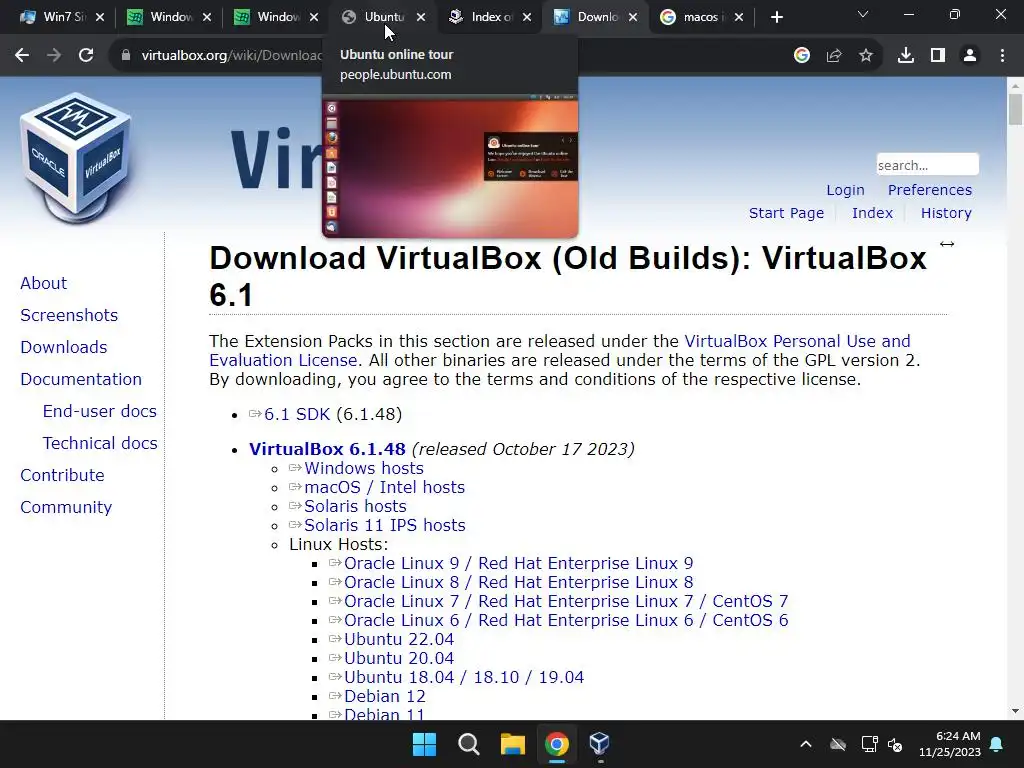
Task: Open Screenshots in sidebar
Action: click(69, 315)
